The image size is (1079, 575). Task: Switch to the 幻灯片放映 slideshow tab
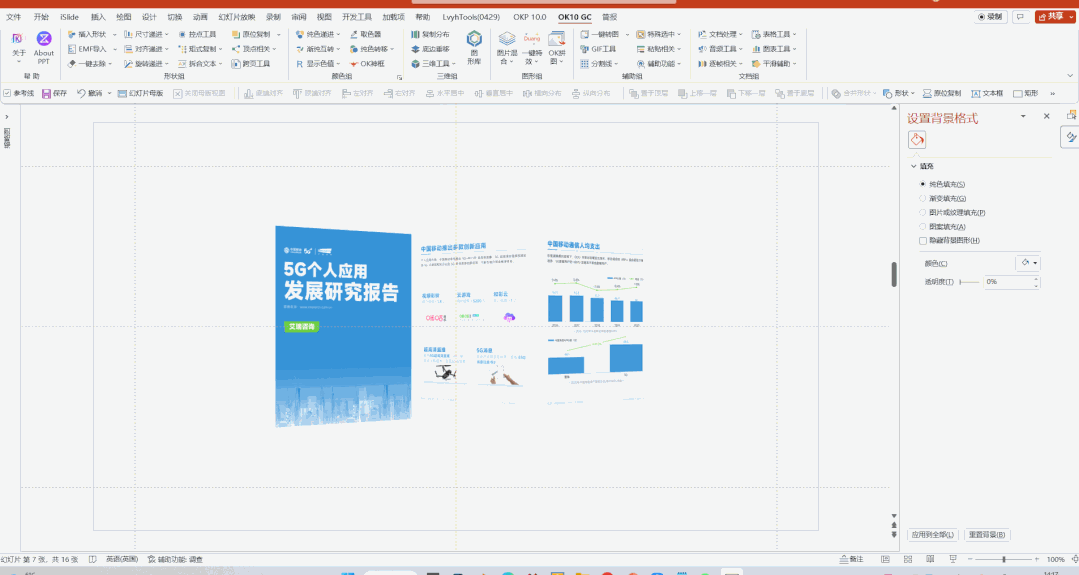click(237, 17)
